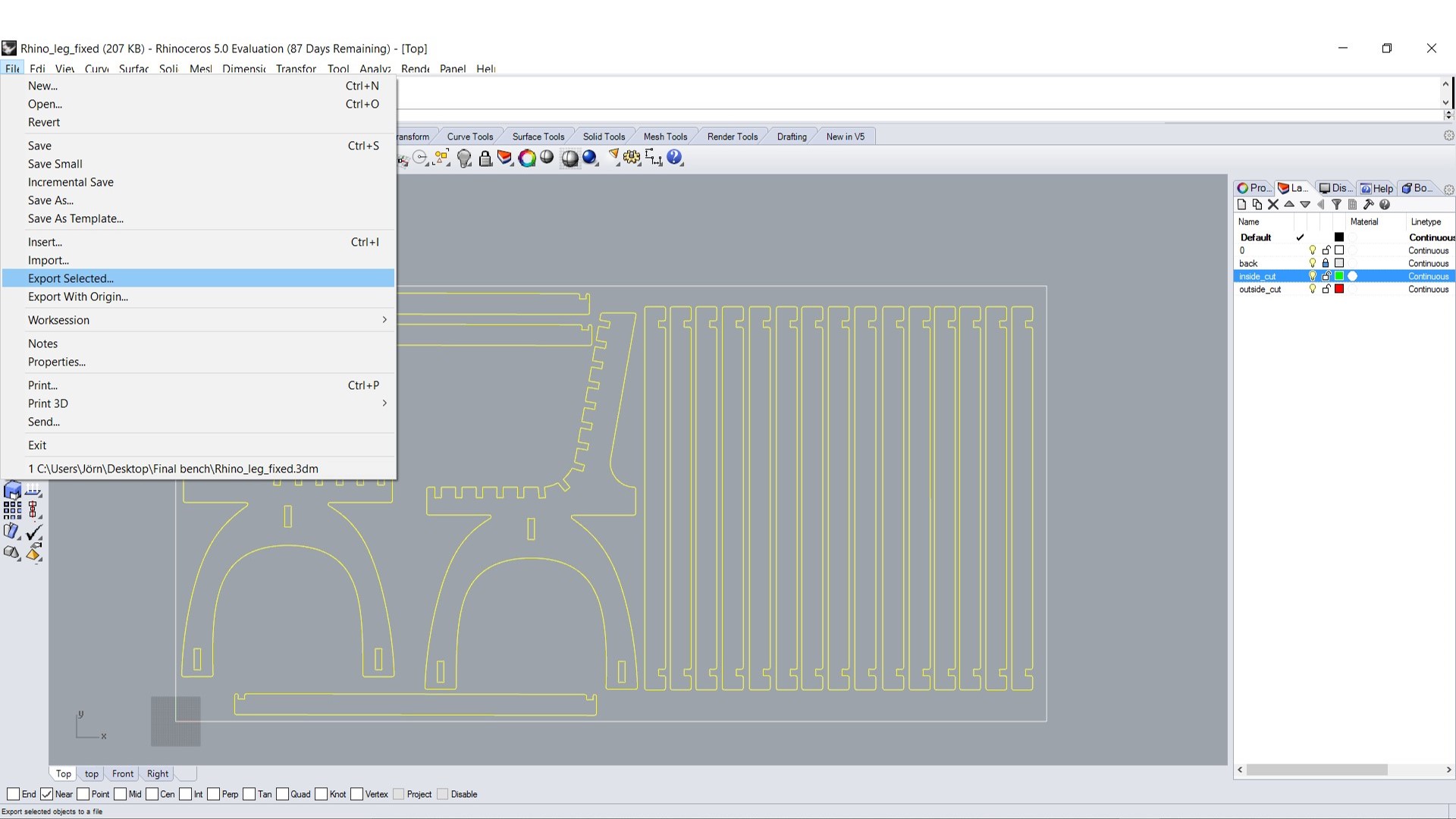Click the blue Help question mark icon
Image resolution: width=1456 pixels, height=819 pixels.
[674, 158]
